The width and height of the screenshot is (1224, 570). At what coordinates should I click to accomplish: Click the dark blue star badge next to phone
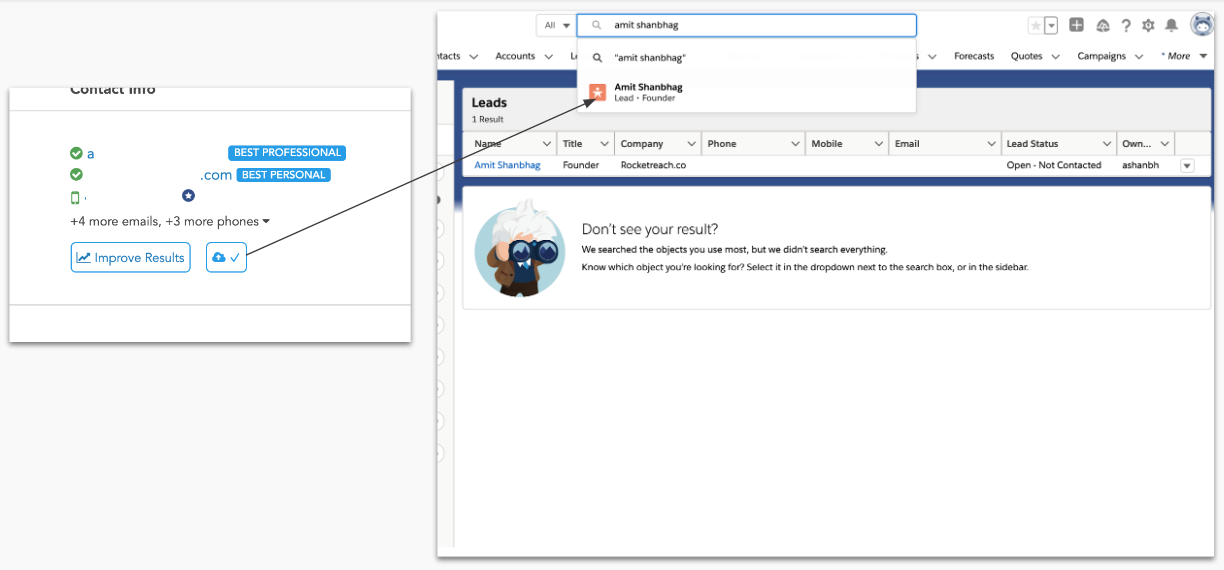188,195
